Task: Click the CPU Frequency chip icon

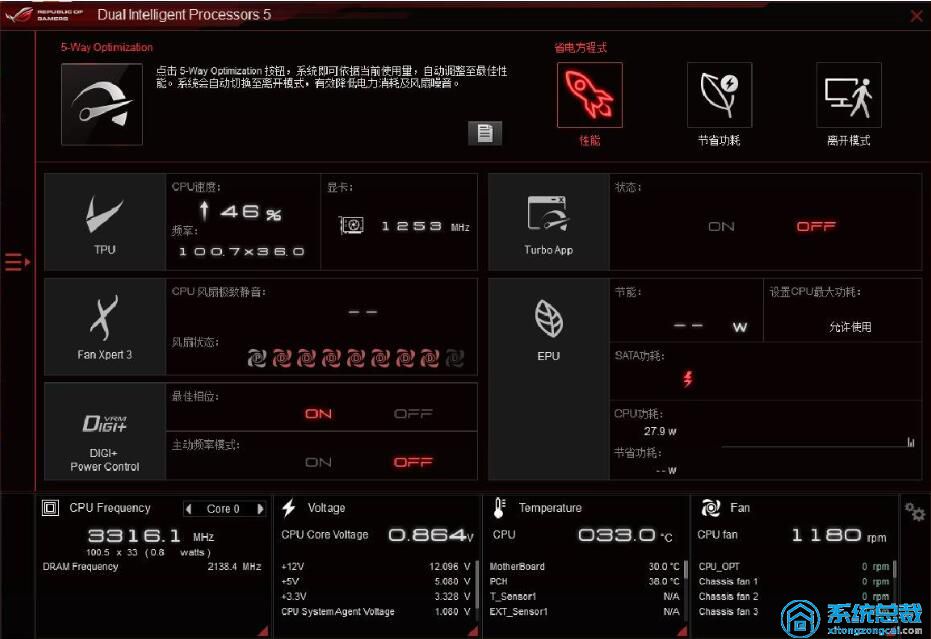Action: click(x=50, y=508)
